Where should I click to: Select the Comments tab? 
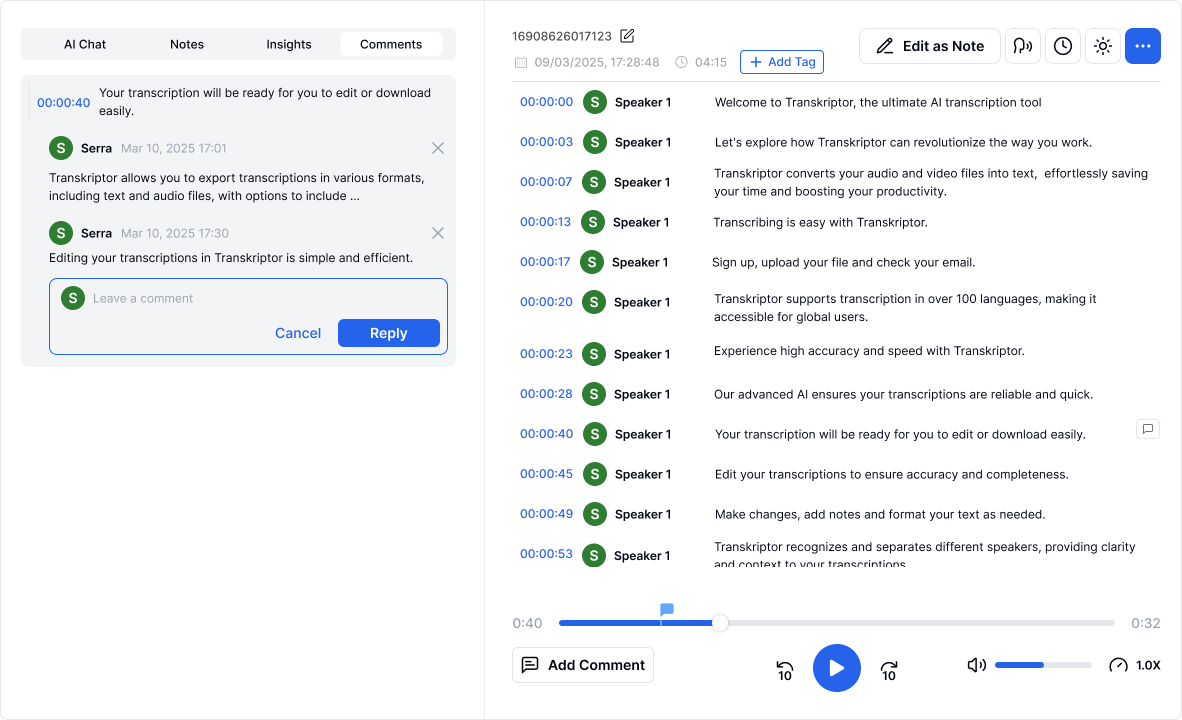390,44
